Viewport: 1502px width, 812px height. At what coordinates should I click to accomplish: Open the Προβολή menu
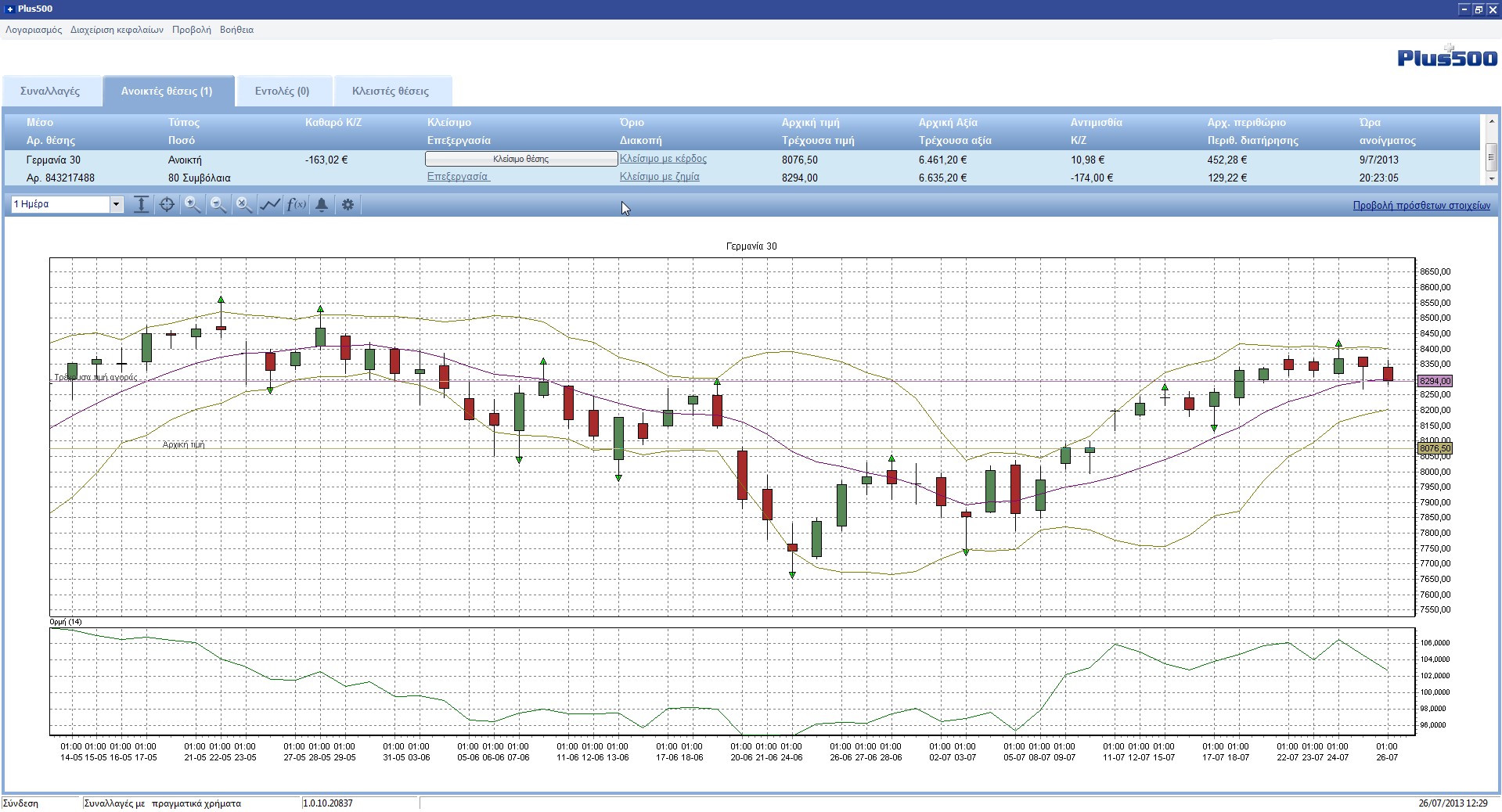point(192,30)
